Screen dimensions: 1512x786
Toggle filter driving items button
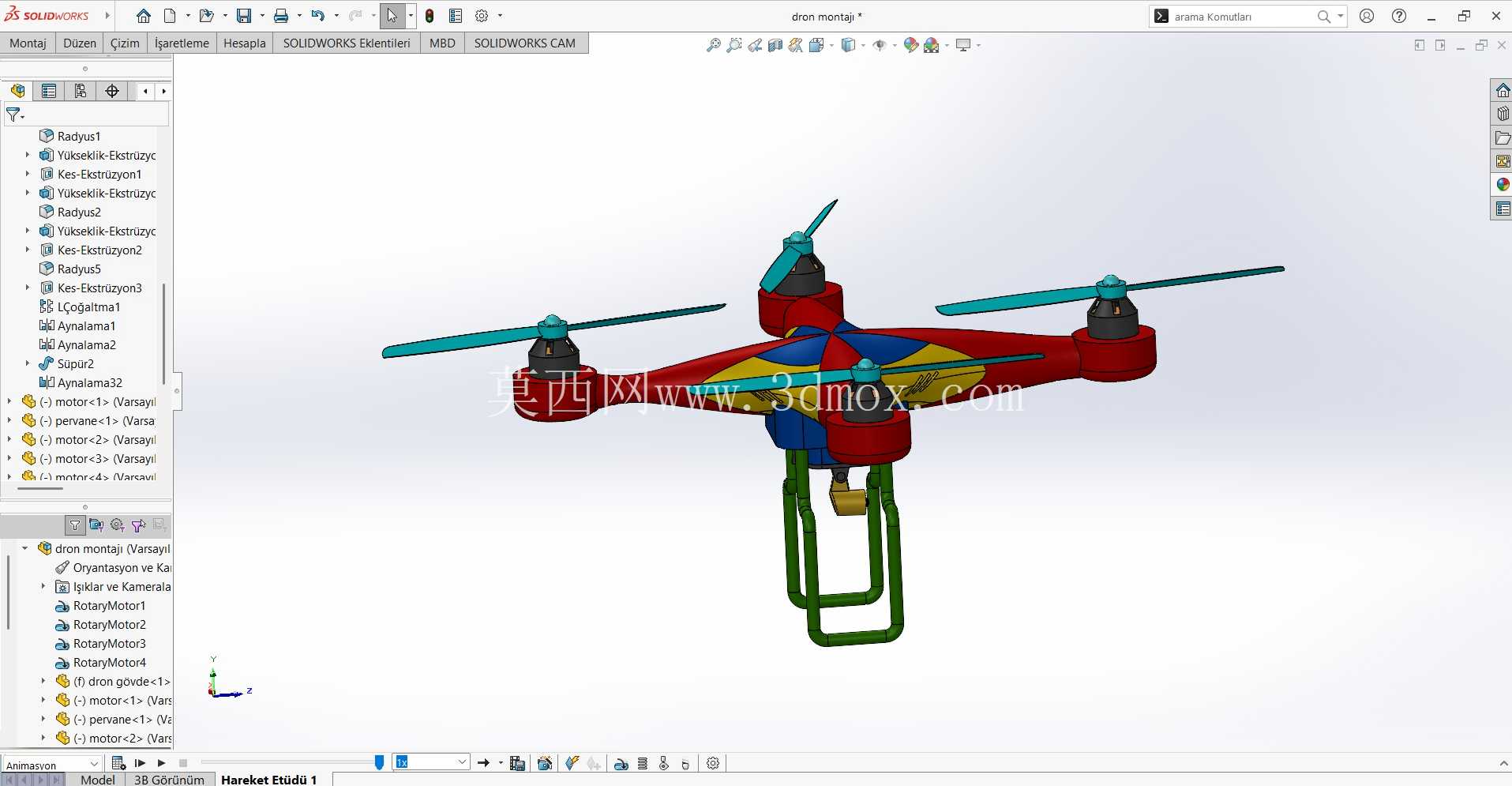click(x=117, y=525)
